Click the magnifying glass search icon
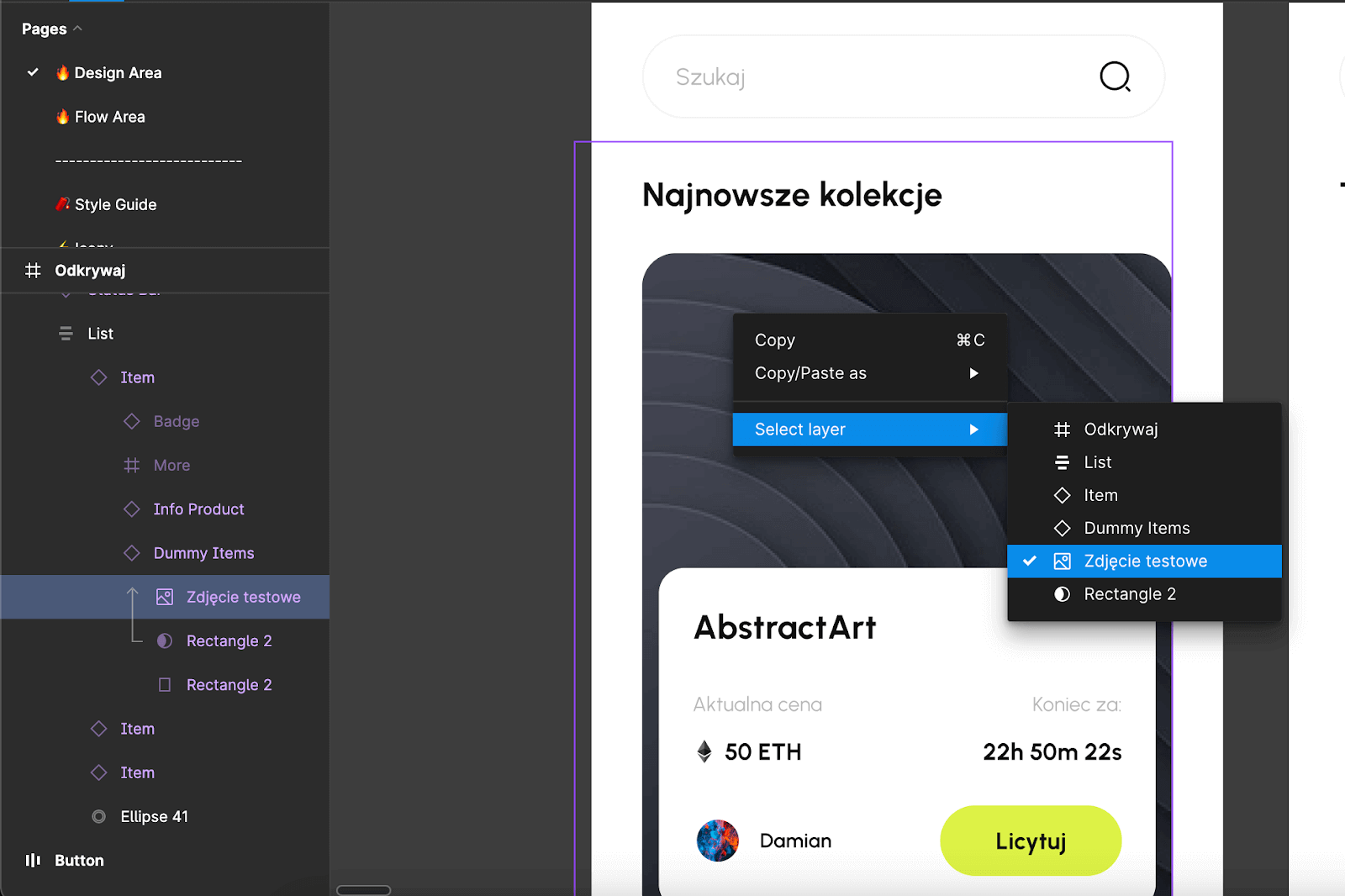 click(x=1115, y=76)
